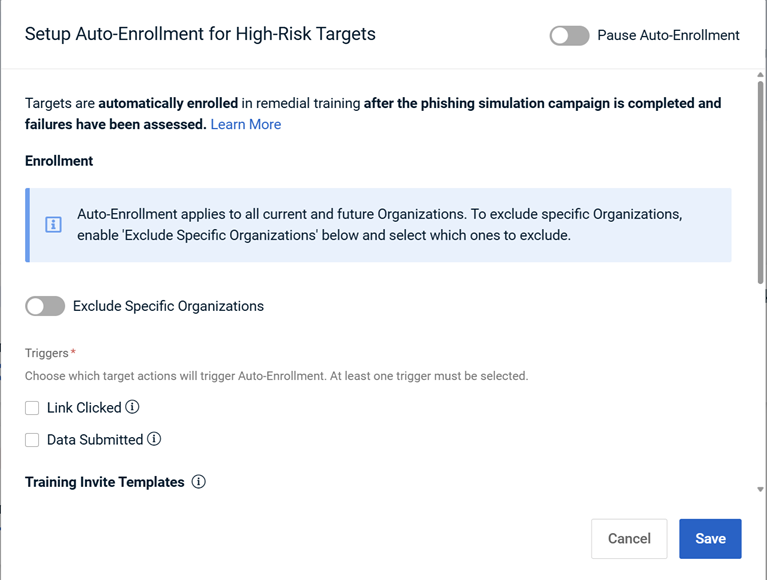Click the info icon beside Link Clicked
The image size is (767, 580).
[x=132, y=407]
